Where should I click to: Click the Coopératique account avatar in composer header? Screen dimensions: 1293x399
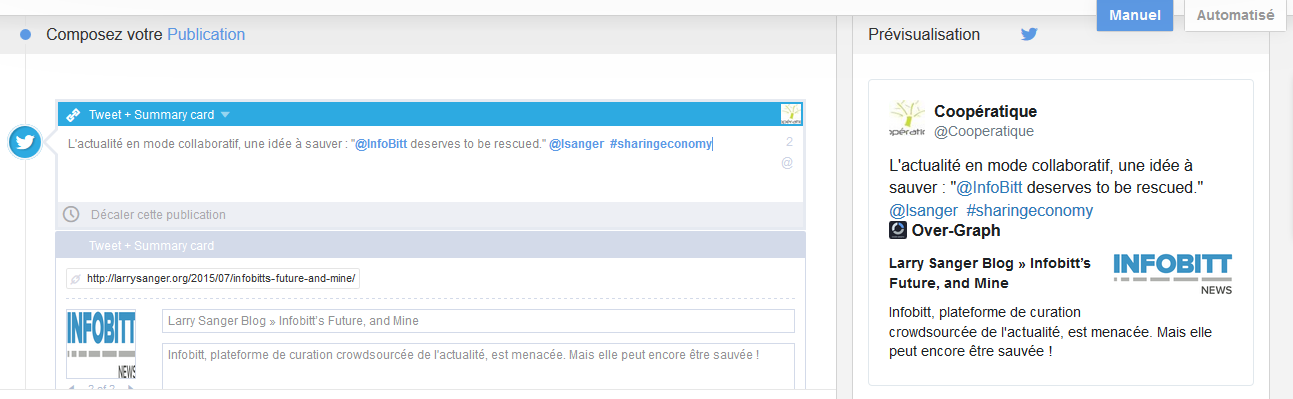tap(791, 114)
